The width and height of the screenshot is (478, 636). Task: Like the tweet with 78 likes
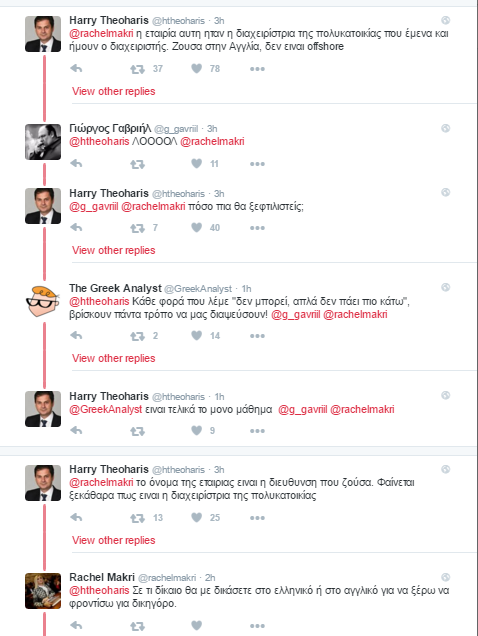(x=197, y=69)
